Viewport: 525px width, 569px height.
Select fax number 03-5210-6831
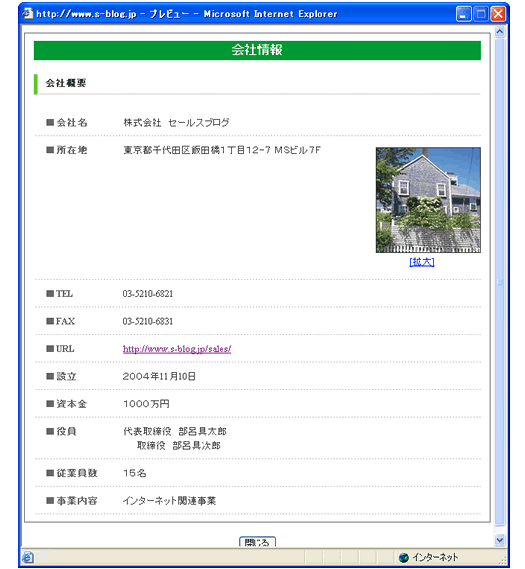tap(148, 322)
